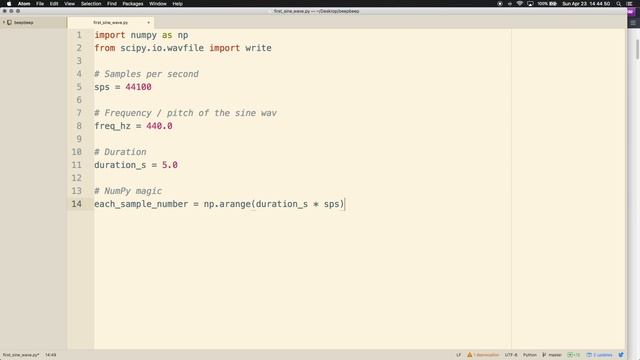The height and width of the screenshot is (360, 640).
Task: Click line number 5 in gutter
Action: (79, 87)
